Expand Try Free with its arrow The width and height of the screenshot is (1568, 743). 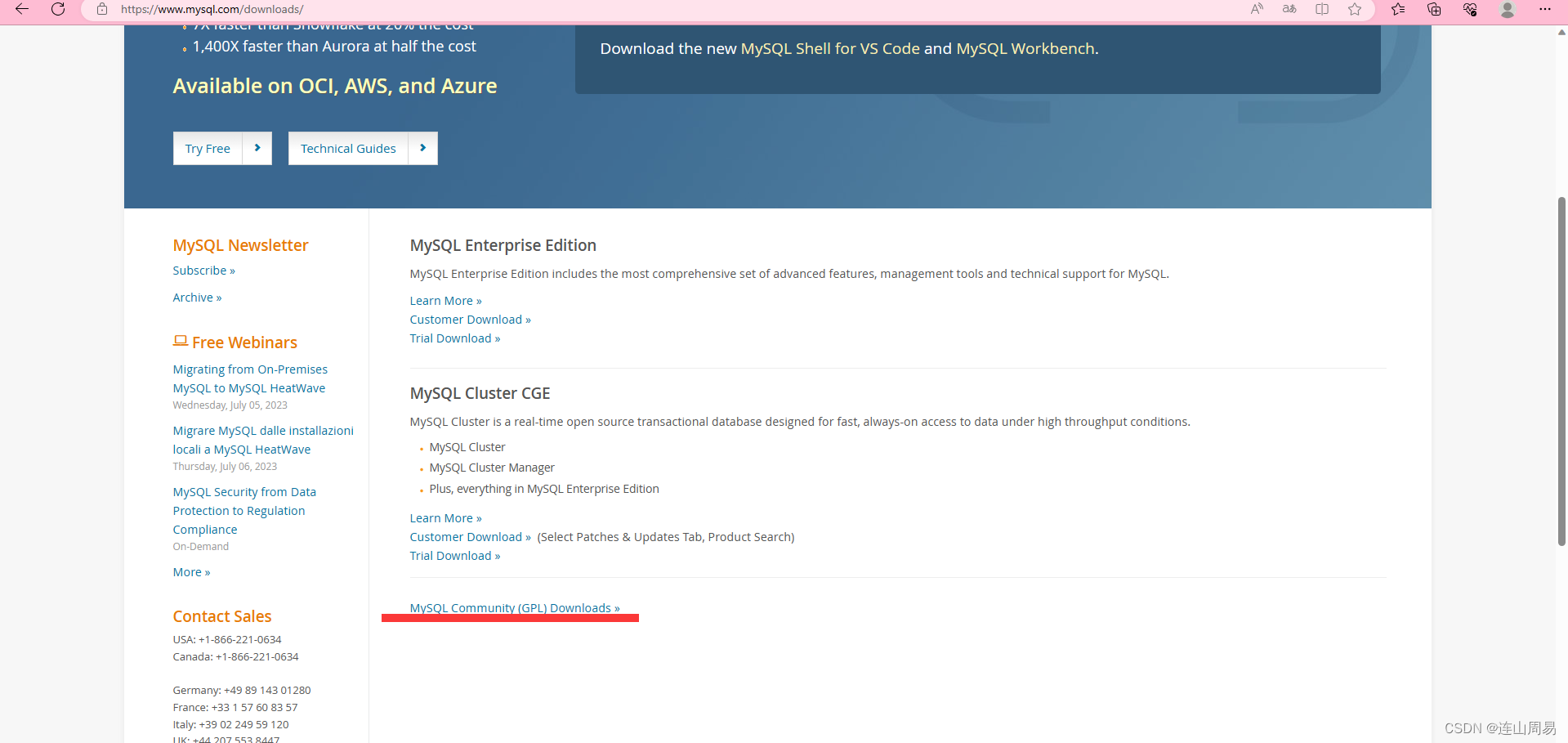click(x=257, y=148)
